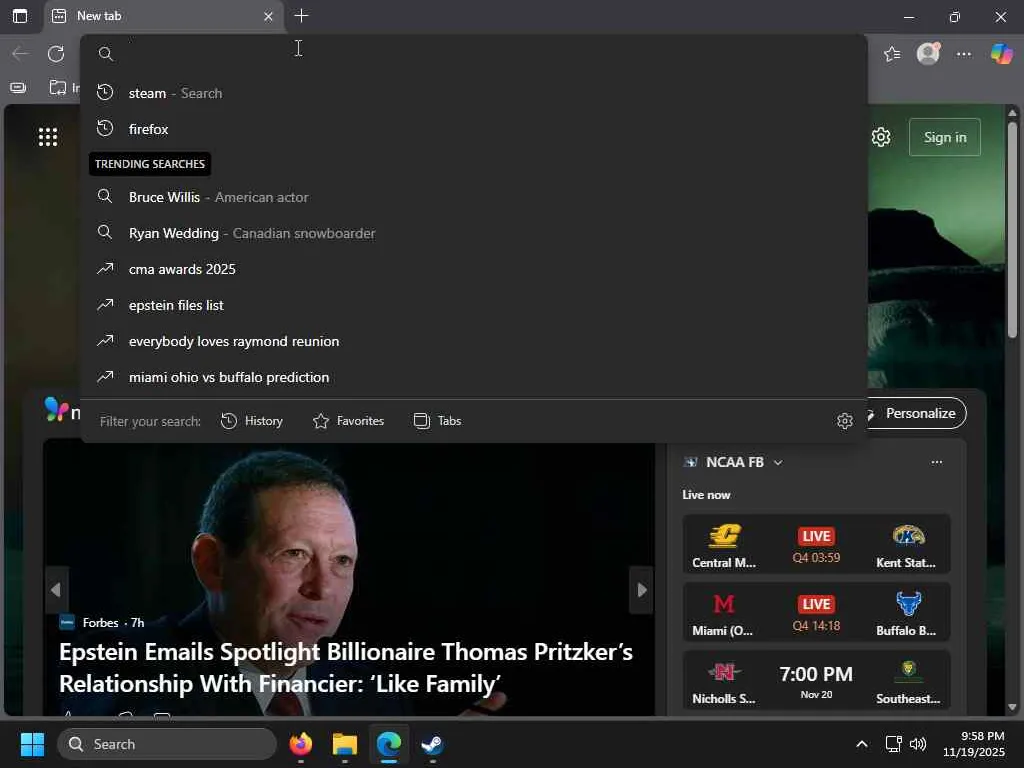
Task: Filter search by Tabs
Action: [438, 421]
